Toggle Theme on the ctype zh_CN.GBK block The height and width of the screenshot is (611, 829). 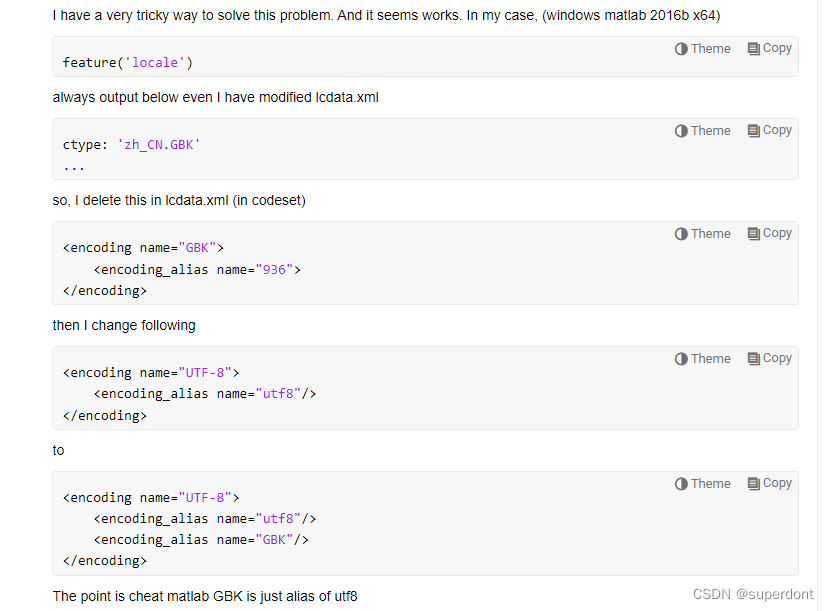(702, 131)
